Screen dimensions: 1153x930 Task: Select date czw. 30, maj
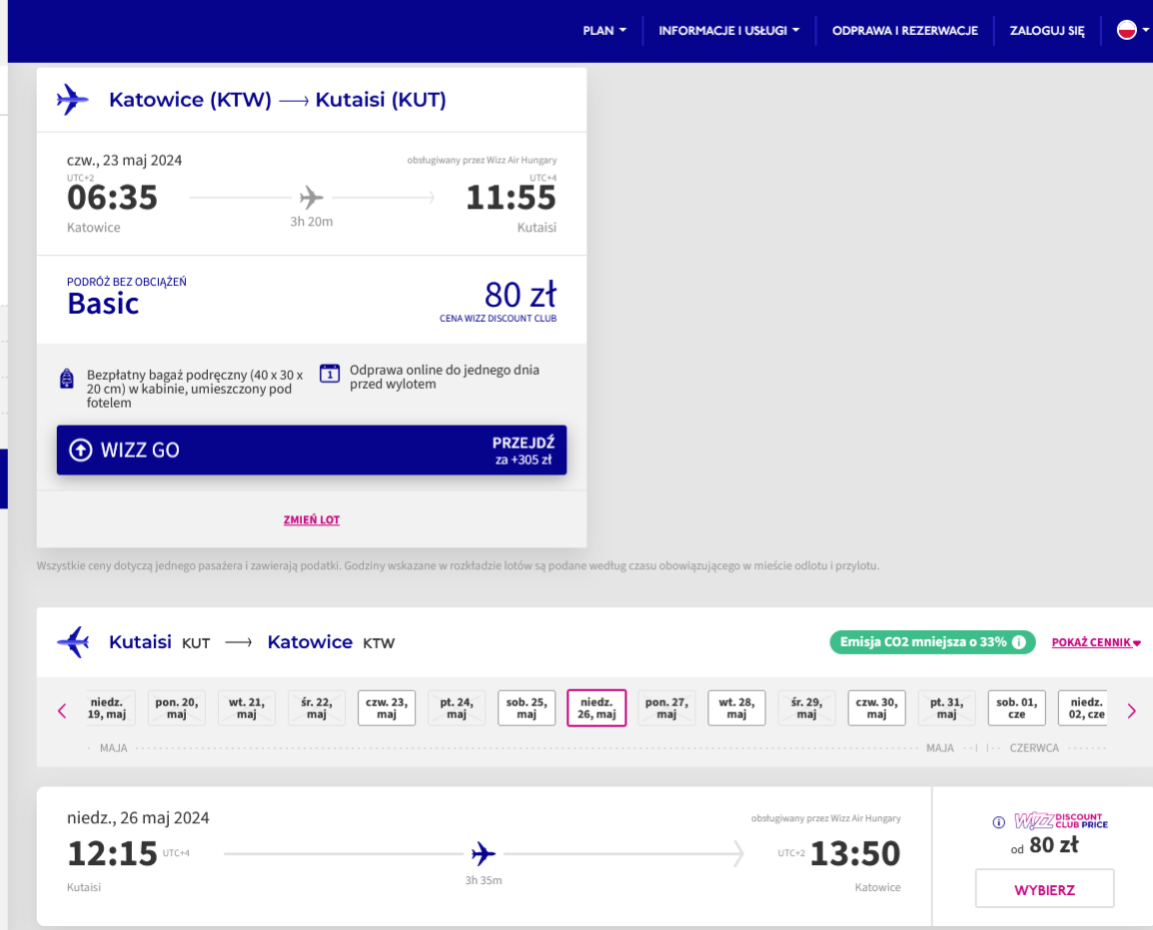(877, 708)
